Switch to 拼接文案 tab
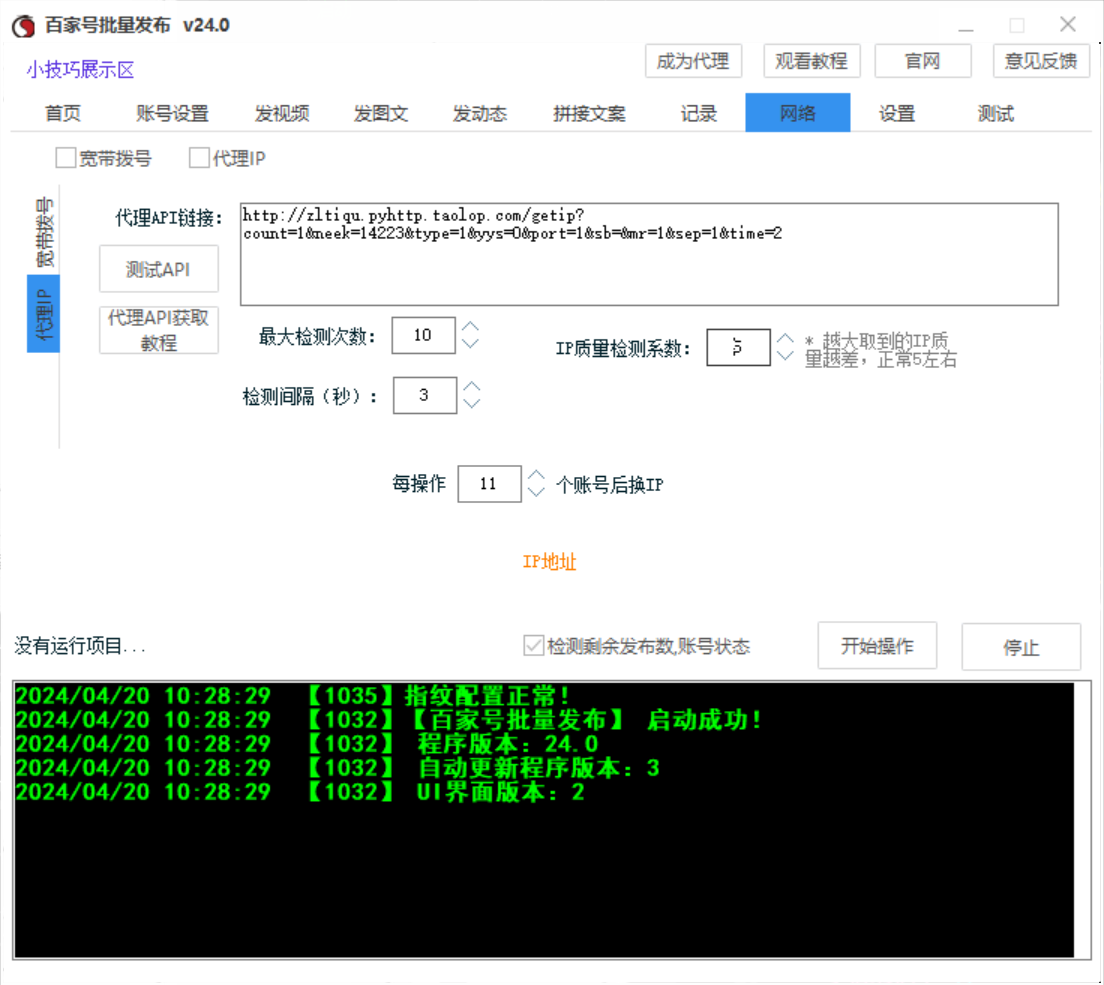This screenshot has height=985, width=1104. point(589,113)
